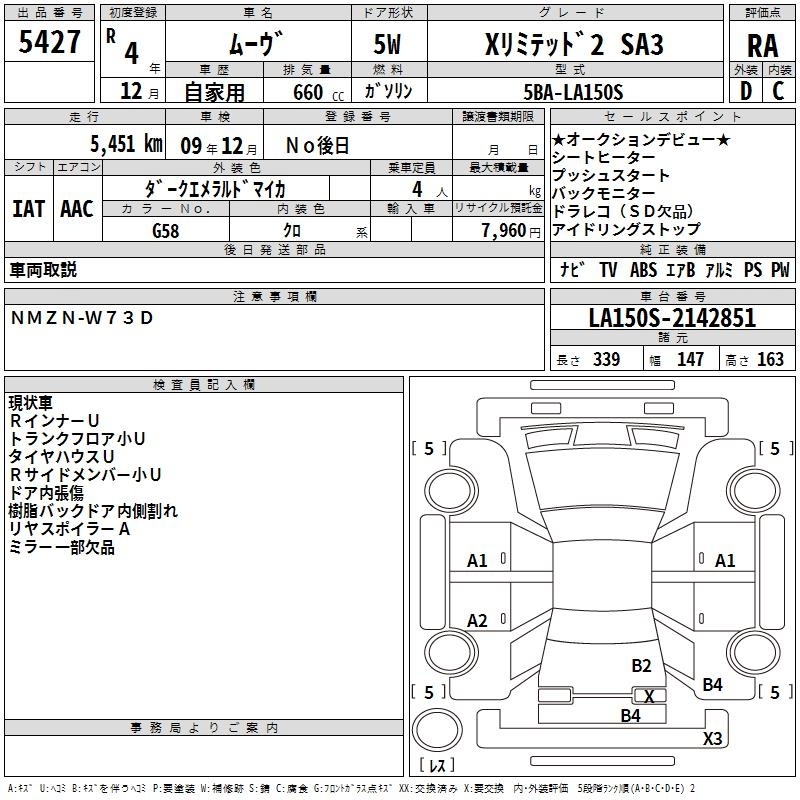Click the A2 mark on left rear door
800x800 pixels.
477,620
